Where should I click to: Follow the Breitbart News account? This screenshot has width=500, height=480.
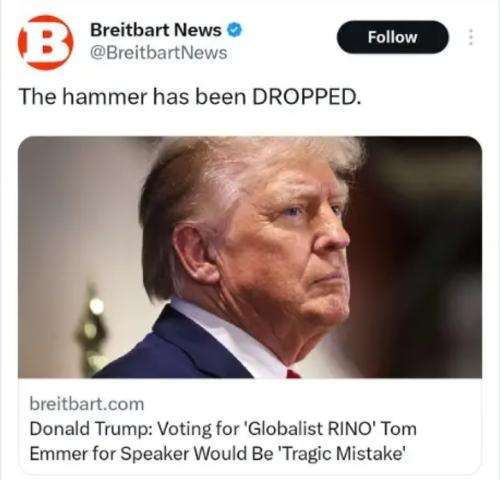(393, 37)
